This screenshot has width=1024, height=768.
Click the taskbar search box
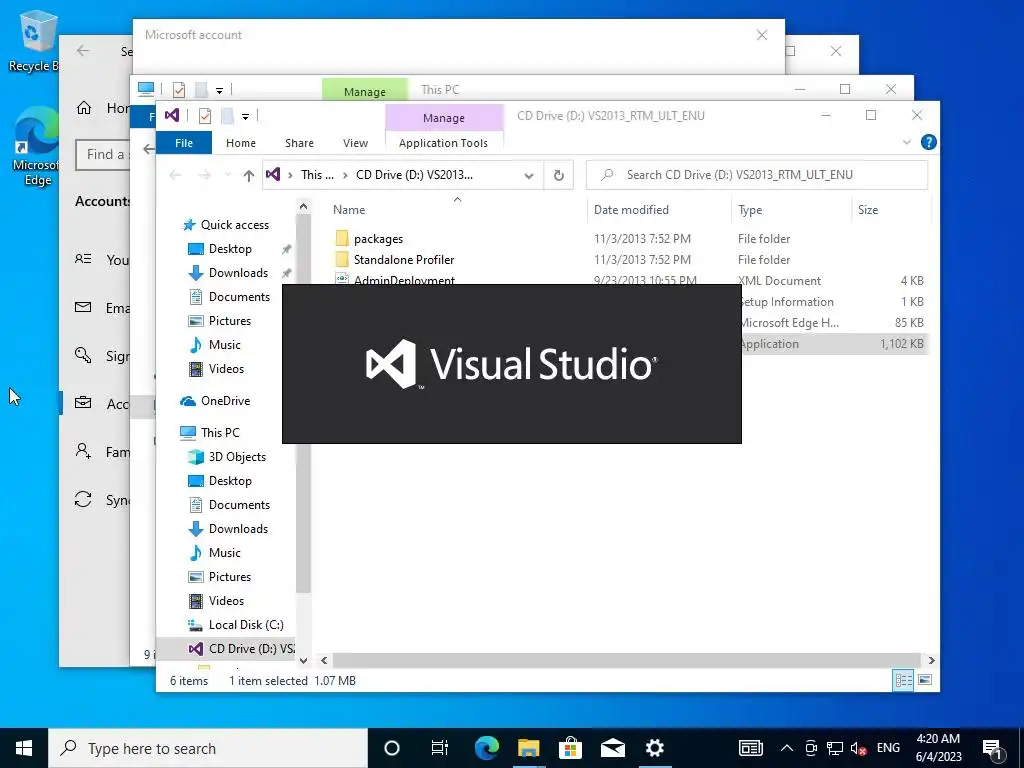coord(208,748)
